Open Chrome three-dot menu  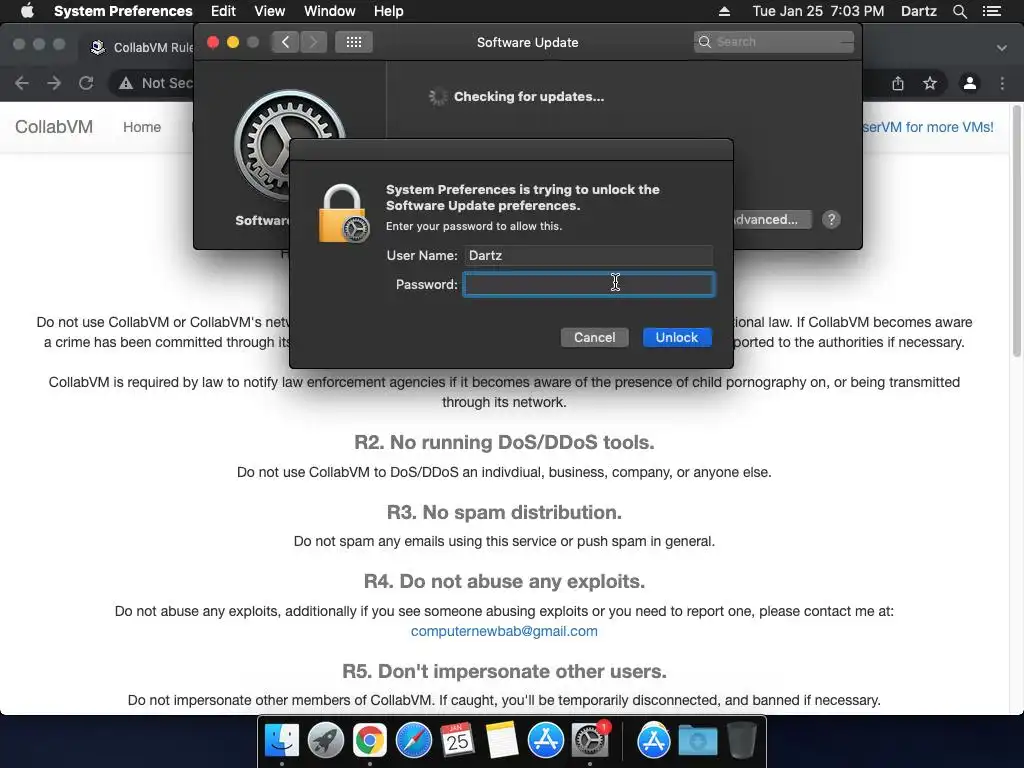point(1002,83)
